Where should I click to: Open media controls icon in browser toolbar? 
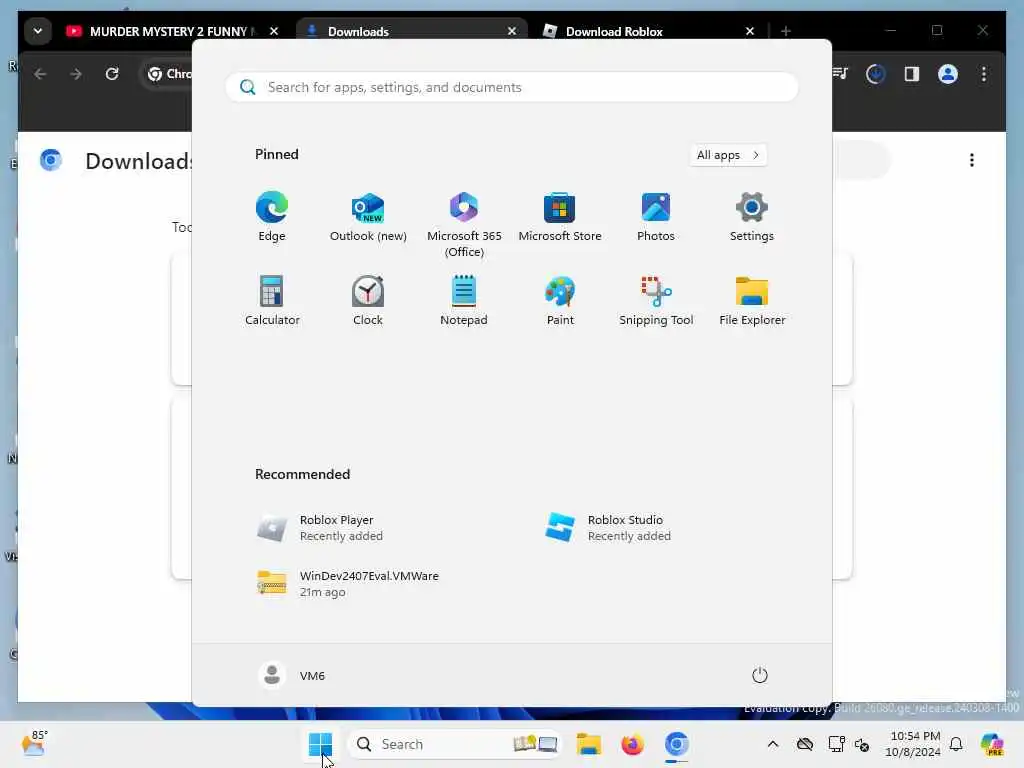point(840,74)
